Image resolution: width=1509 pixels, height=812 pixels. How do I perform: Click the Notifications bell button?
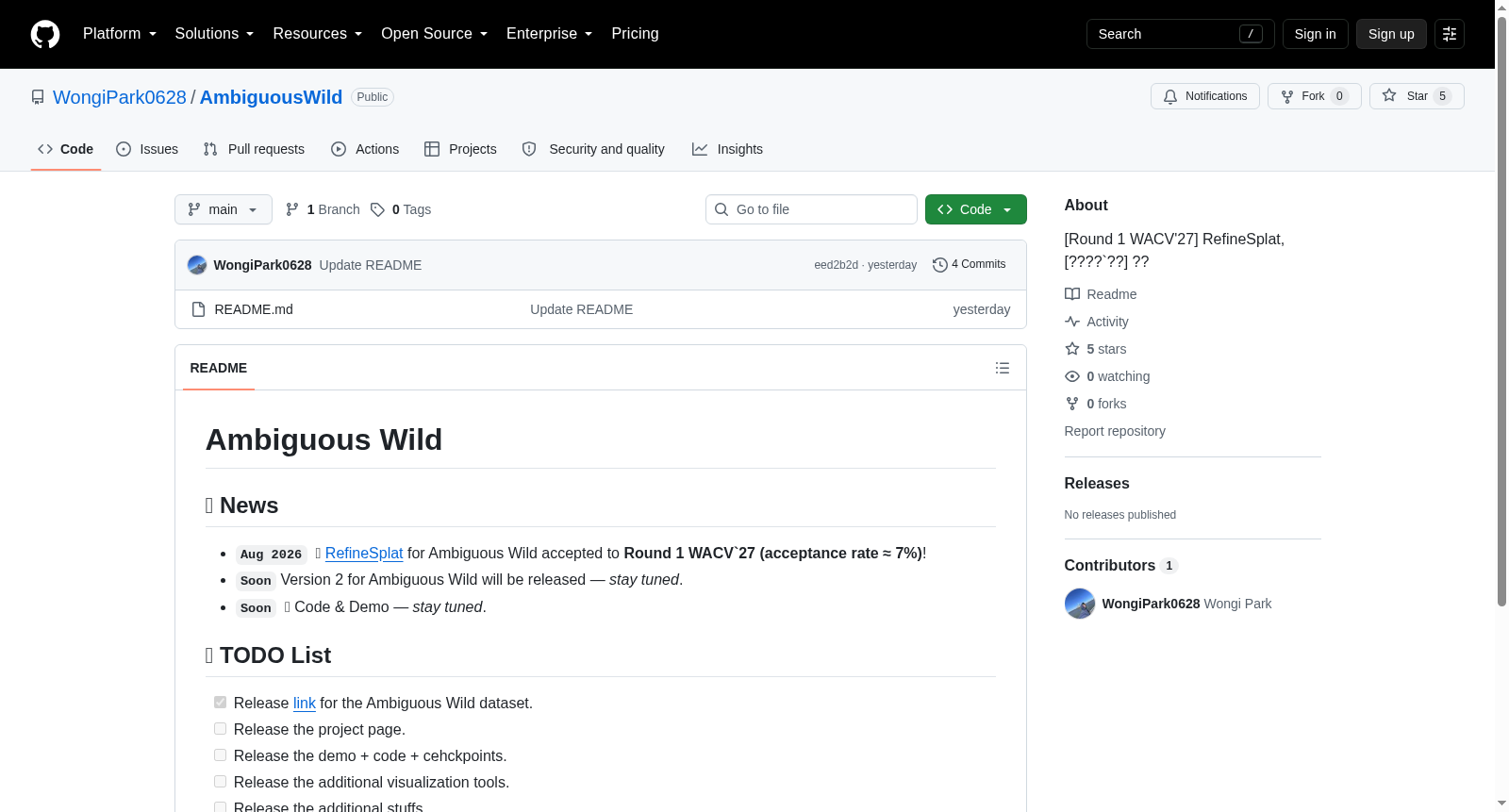1204,96
